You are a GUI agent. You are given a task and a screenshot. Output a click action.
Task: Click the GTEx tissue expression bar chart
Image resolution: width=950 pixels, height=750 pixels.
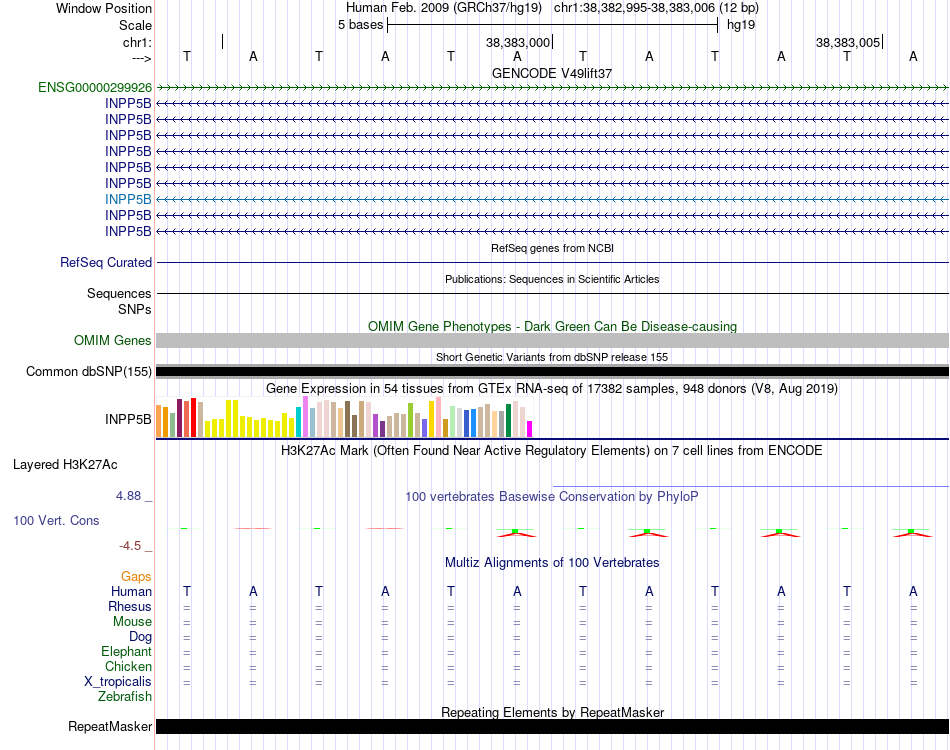[x=344, y=417]
